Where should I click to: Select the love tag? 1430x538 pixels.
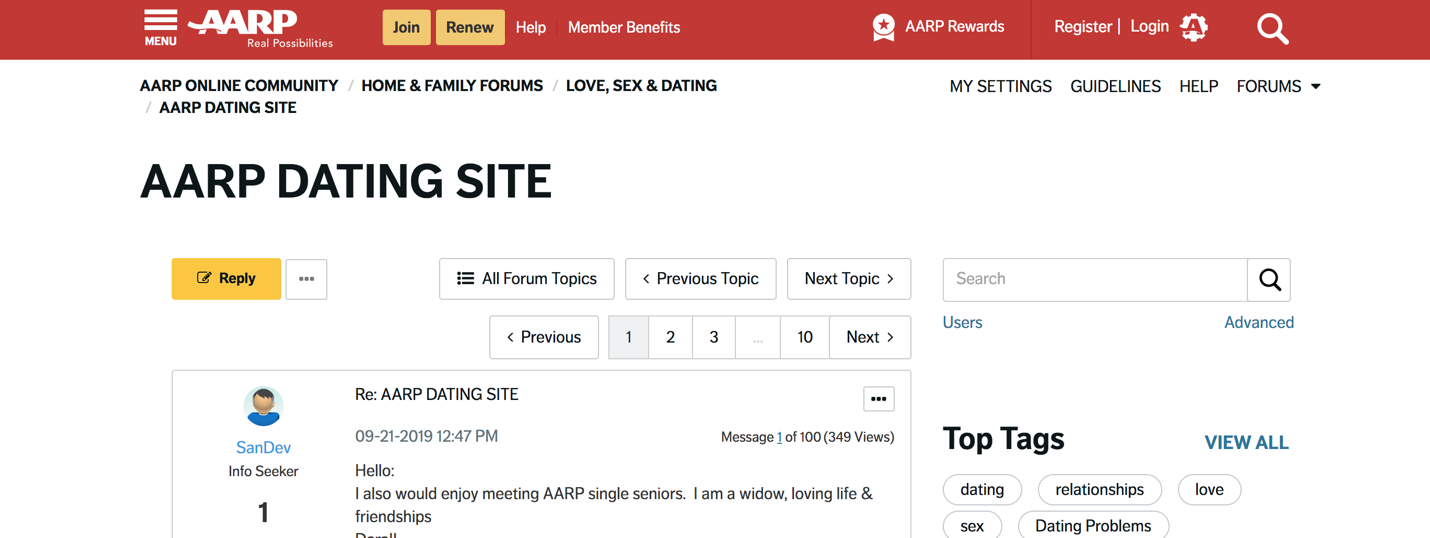click(1209, 490)
